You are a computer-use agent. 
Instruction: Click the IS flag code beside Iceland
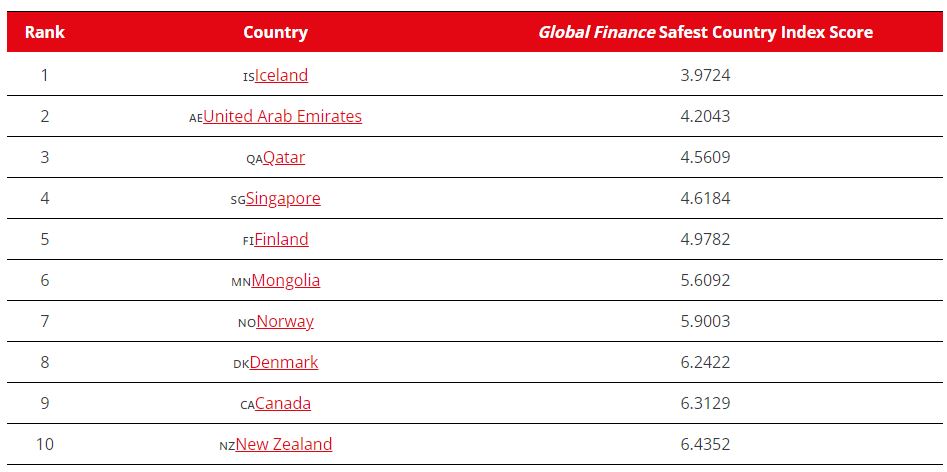(x=248, y=77)
